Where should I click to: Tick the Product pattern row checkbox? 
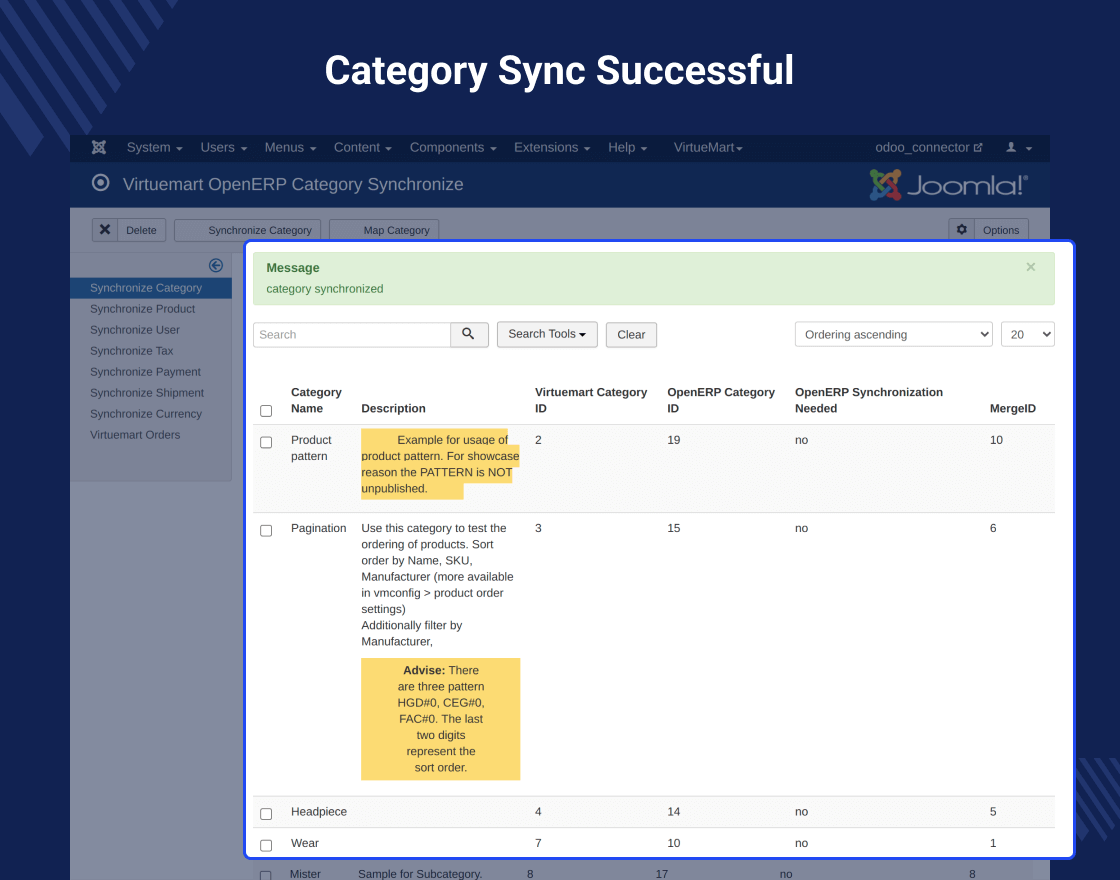pos(266,443)
